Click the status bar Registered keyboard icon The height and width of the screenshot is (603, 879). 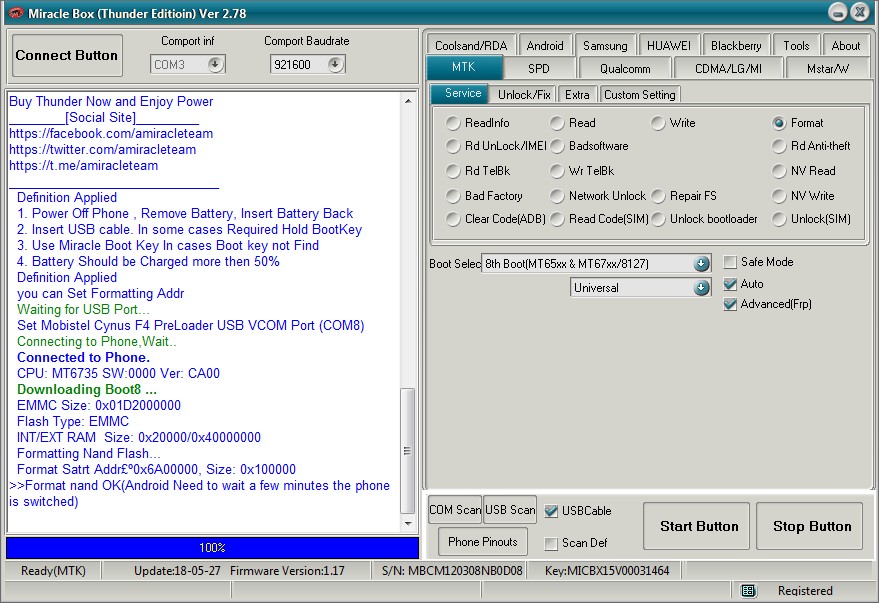(748, 590)
